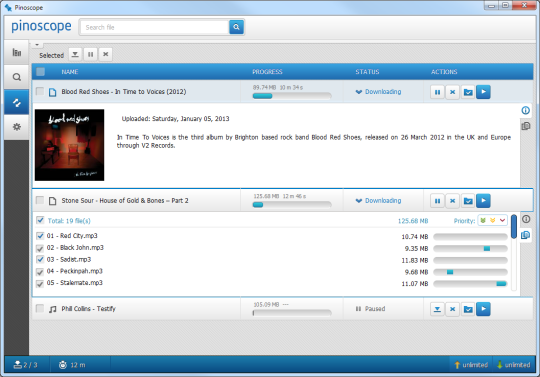Play the Stone Sour download
This screenshot has height=377, width=540.
point(484,201)
